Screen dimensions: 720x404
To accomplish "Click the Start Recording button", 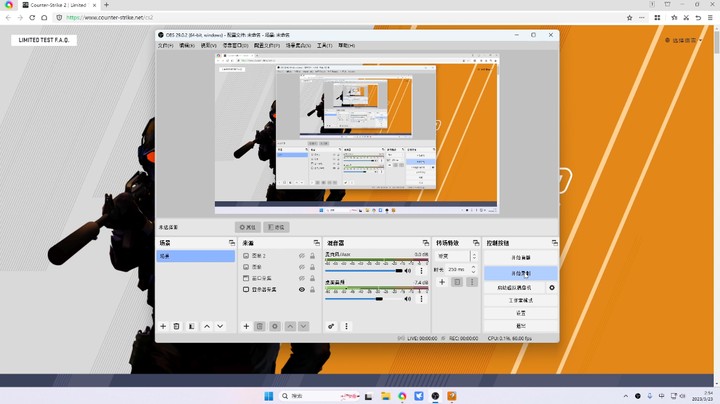I will pos(521,273).
